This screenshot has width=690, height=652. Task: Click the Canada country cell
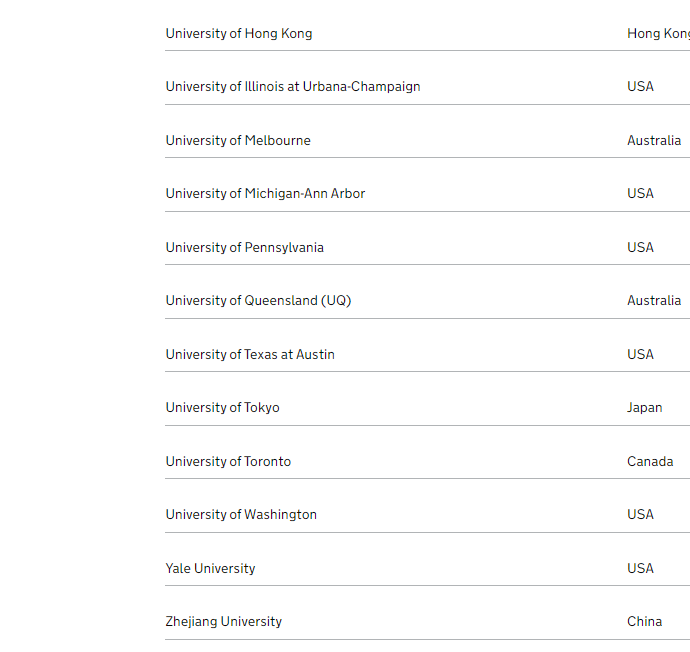click(650, 462)
